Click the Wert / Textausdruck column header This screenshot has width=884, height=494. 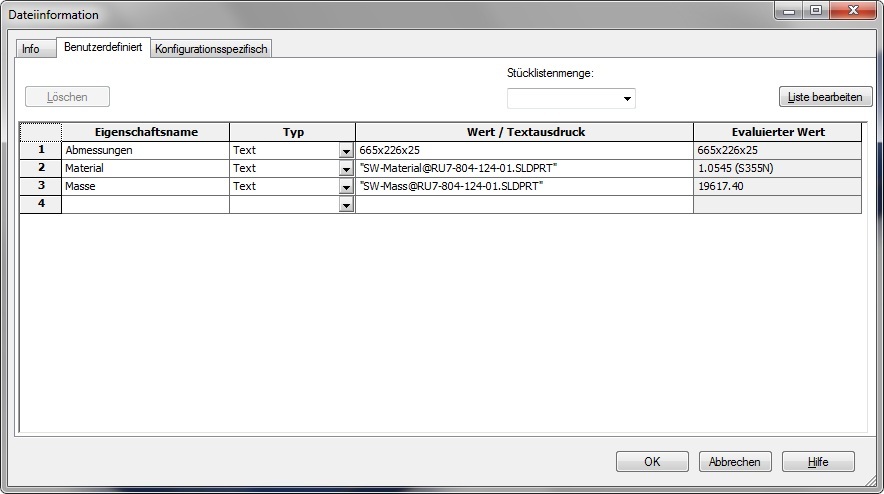524,133
